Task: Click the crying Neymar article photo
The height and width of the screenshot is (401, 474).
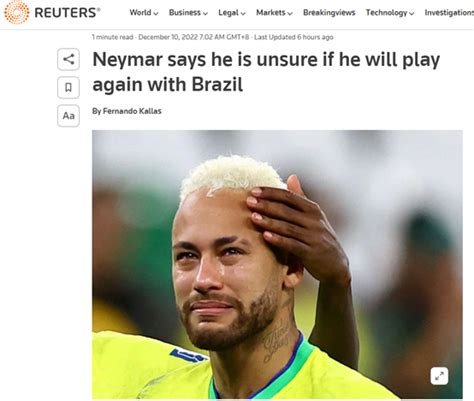Action: [x=277, y=264]
